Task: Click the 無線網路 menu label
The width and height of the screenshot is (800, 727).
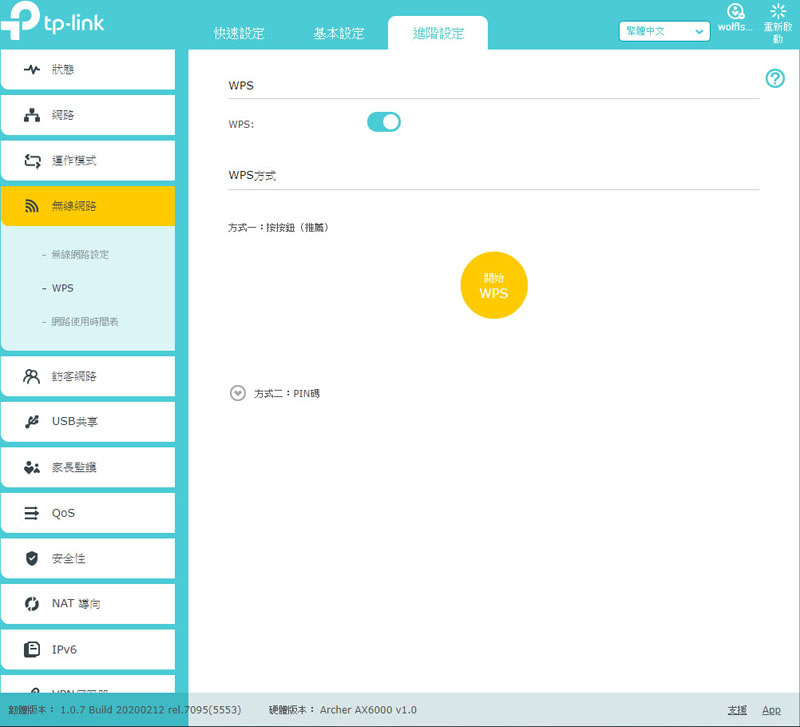Action: [x=74, y=206]
